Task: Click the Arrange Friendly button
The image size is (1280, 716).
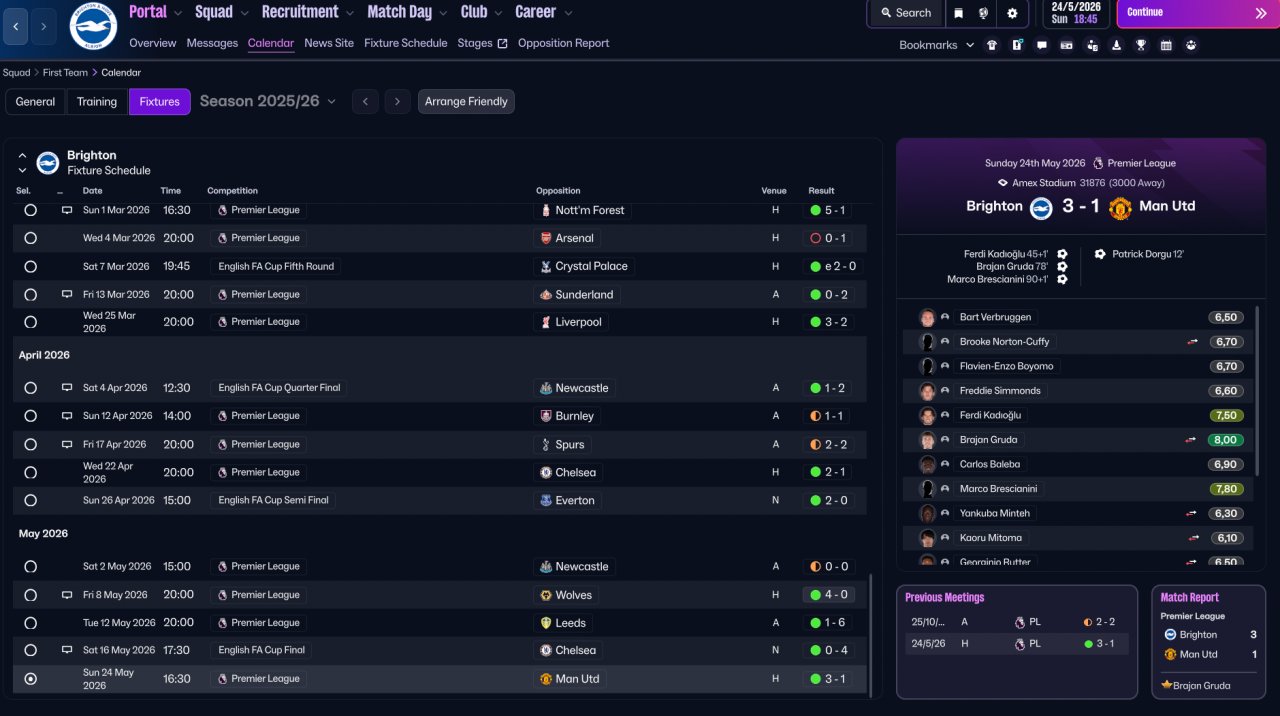Action: tap(466, 101)
